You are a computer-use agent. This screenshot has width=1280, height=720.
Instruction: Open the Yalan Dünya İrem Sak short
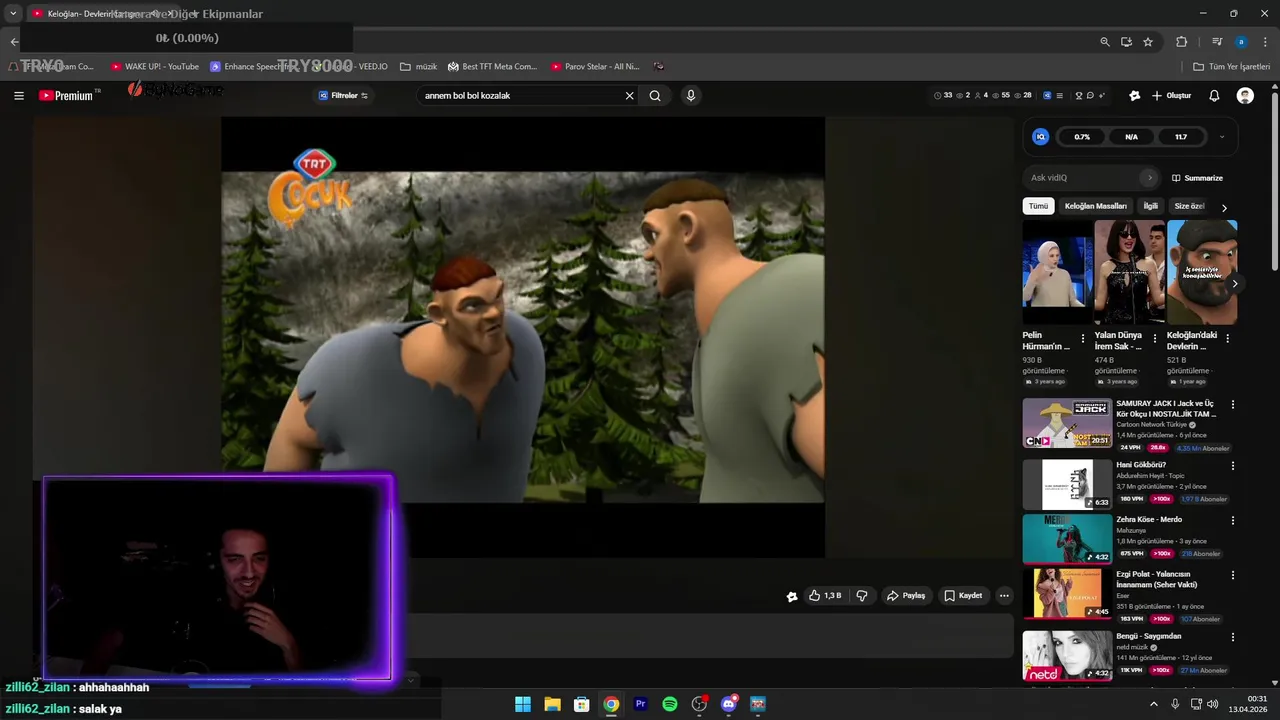coord(1129,272)
